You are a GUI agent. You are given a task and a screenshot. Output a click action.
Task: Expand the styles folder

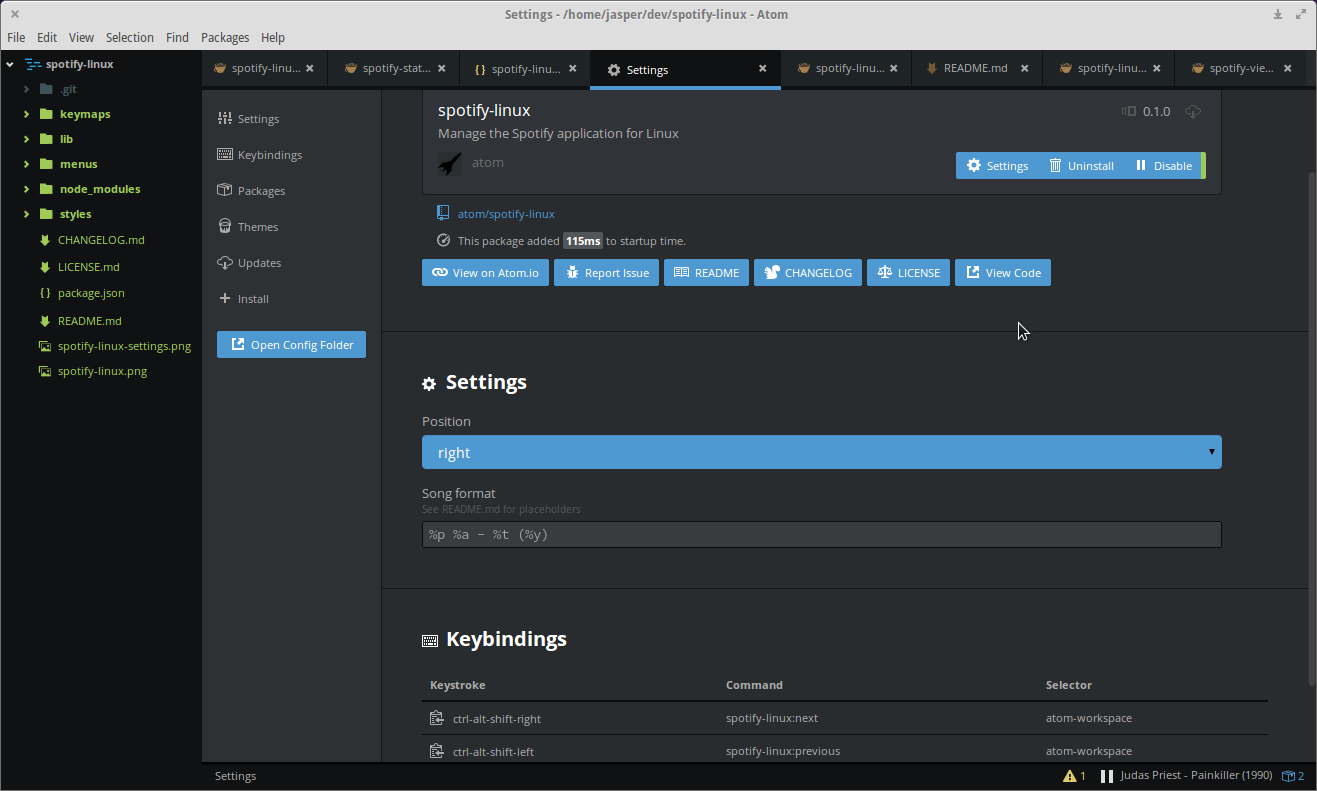coord(27,214)
